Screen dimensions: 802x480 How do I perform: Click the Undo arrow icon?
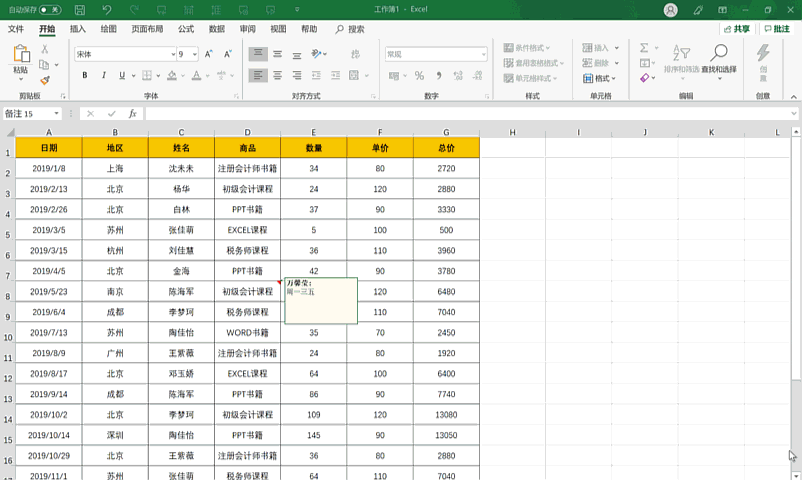[106, 9]
